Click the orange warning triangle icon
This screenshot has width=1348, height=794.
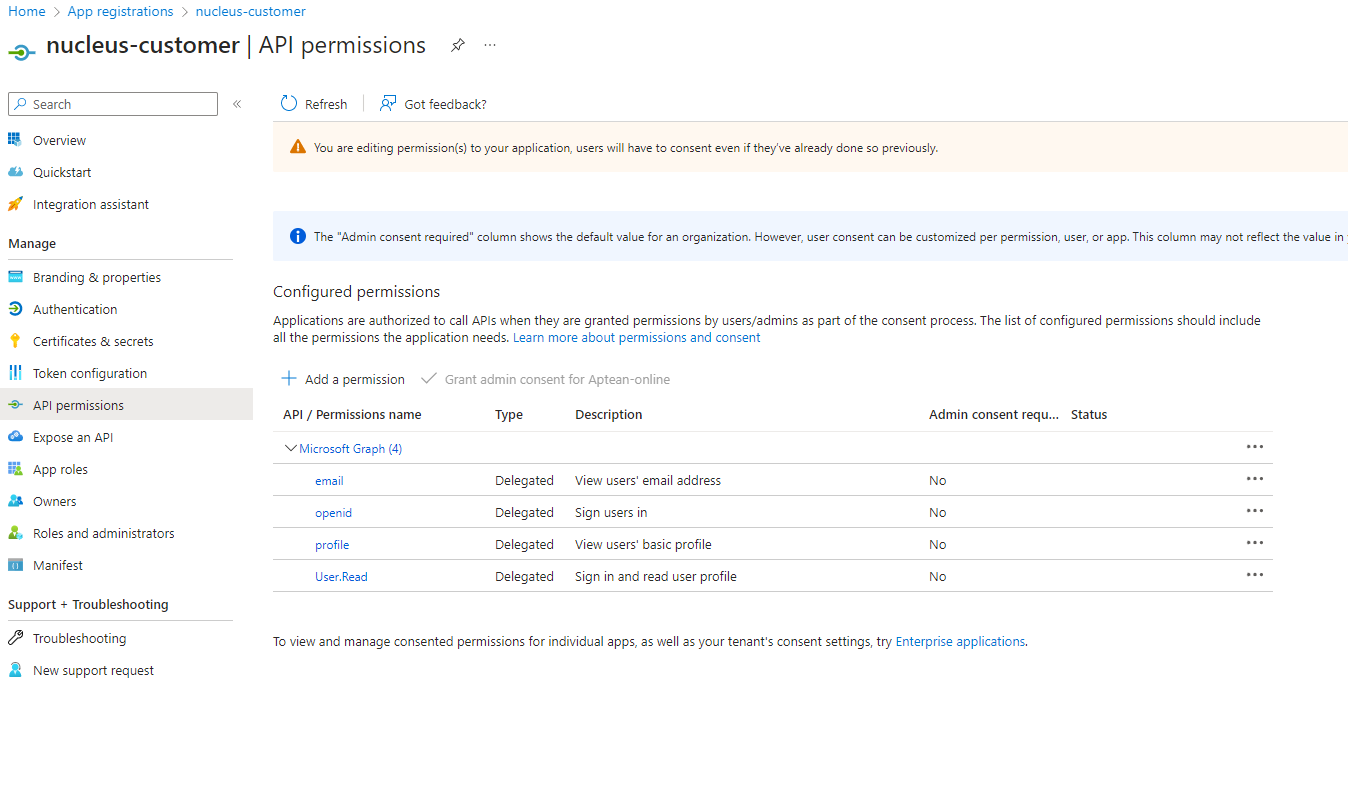[x=298, y=147]
